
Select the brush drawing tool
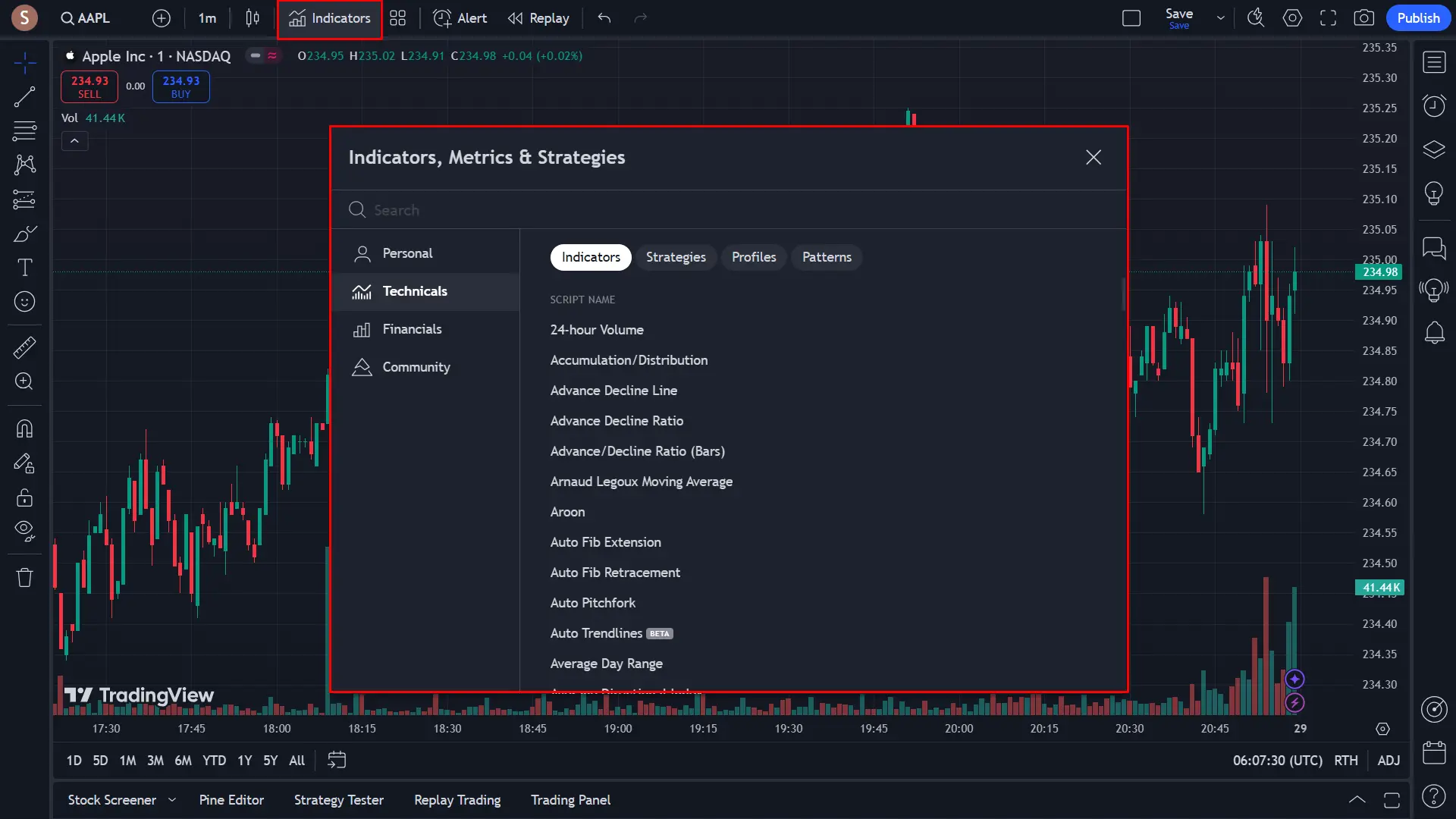point(25,234)
